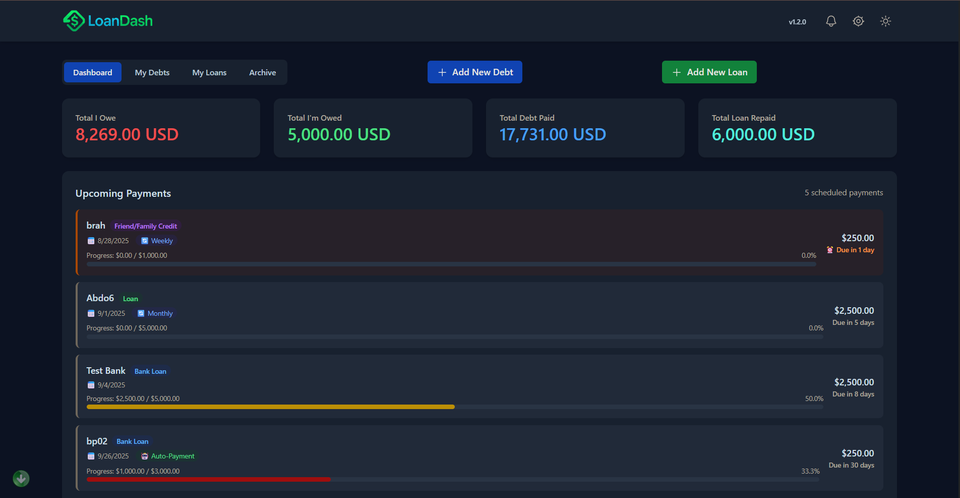Switch to the My Loans tab
Image resolution: width=960 pixels, height=498 pixels.
(209, 72)
